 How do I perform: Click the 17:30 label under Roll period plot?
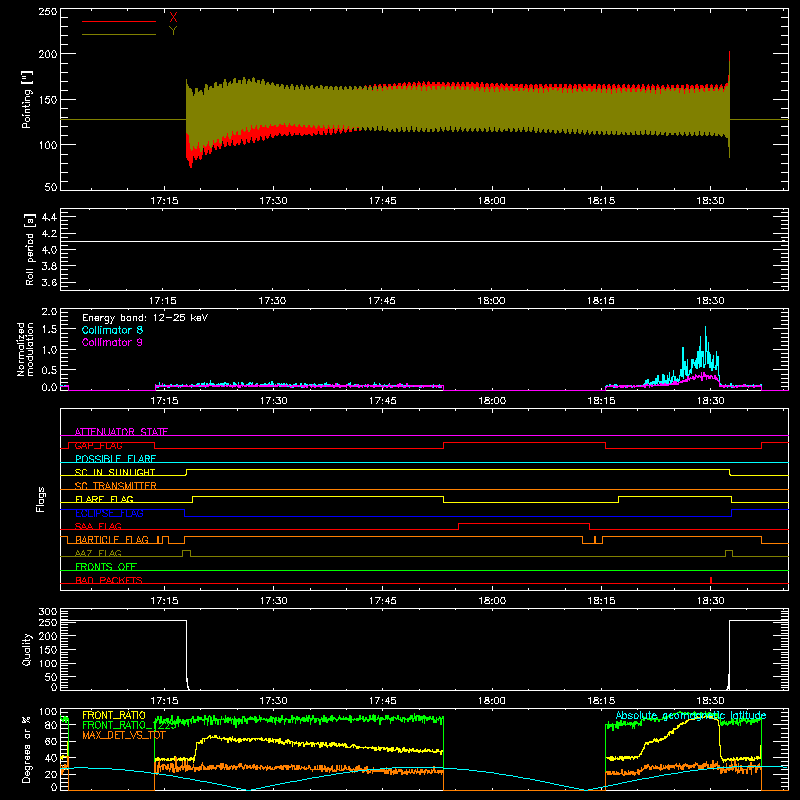(x=272, y=301)
